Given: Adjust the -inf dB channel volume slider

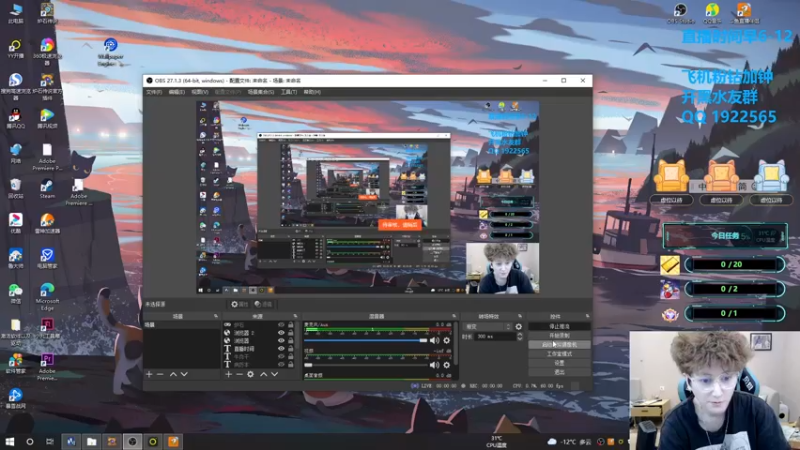Looking at the screenshot, I should click(365, 365).
